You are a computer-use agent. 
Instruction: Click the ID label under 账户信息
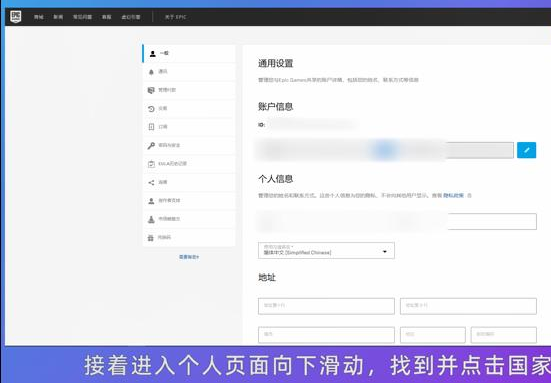click(x=261, y=125)
